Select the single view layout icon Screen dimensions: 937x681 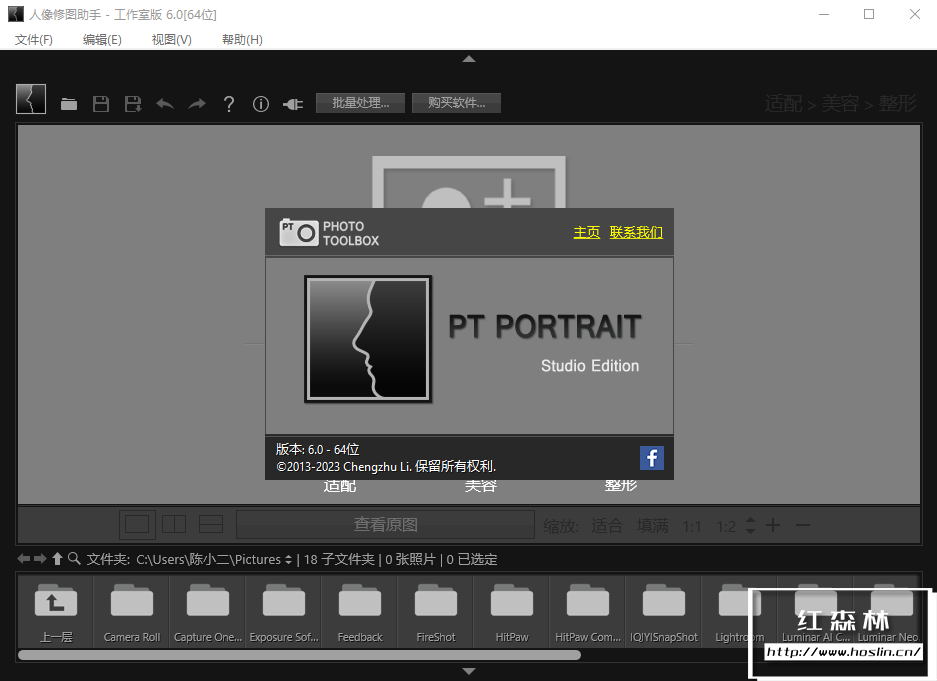pyautogui.click(x=137, y=525)
